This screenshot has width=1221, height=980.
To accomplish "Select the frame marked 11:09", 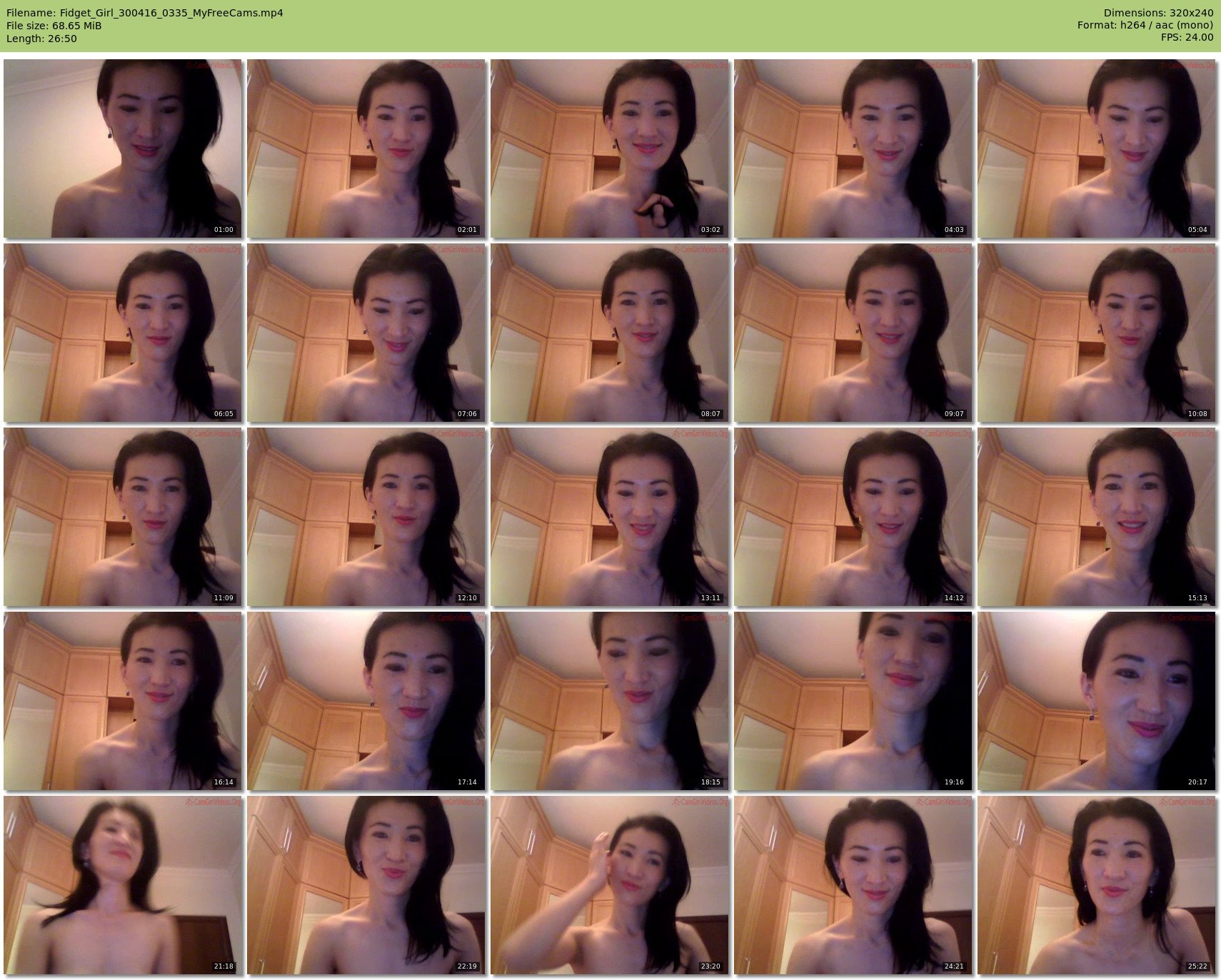I will [x=122, y=517].
